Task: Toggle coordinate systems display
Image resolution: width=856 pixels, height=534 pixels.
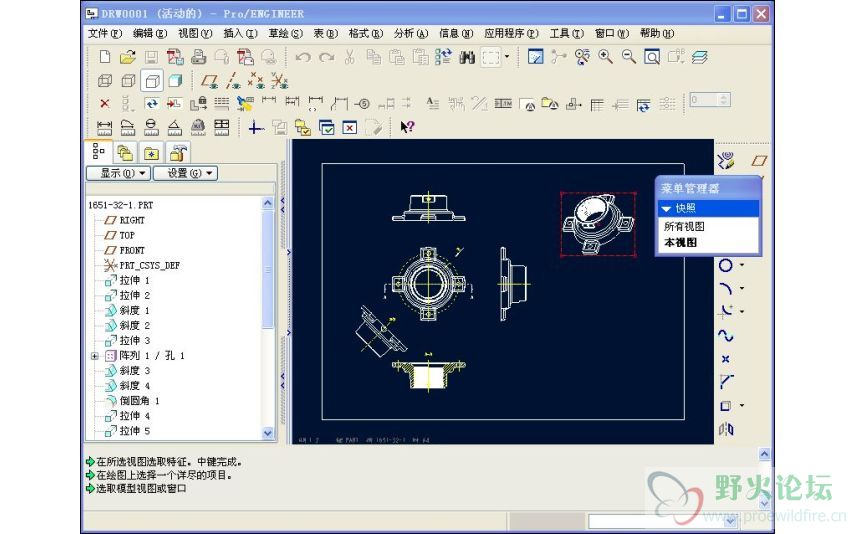Action: pos(280,81)
